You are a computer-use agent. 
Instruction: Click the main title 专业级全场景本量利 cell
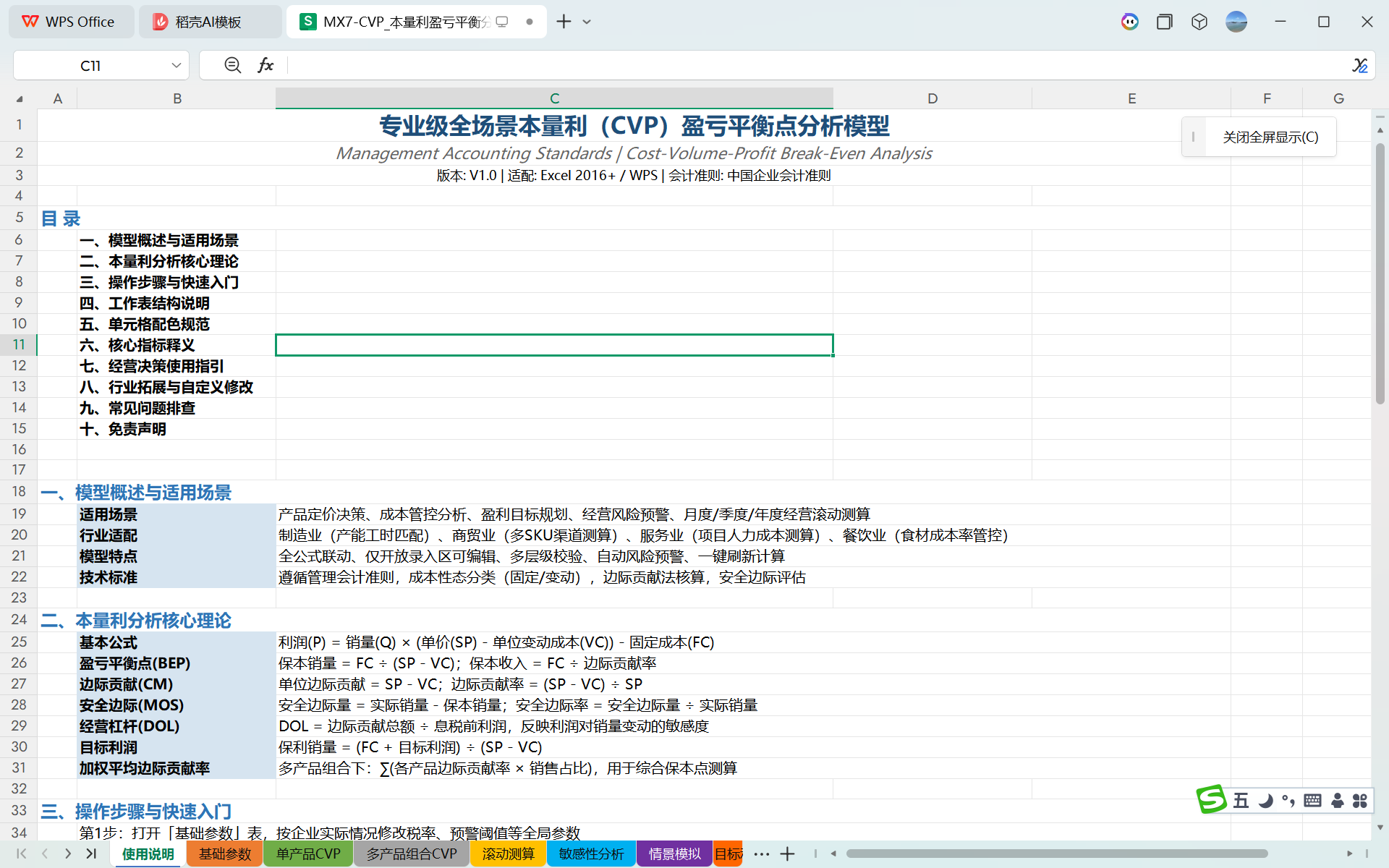[634, 126]
